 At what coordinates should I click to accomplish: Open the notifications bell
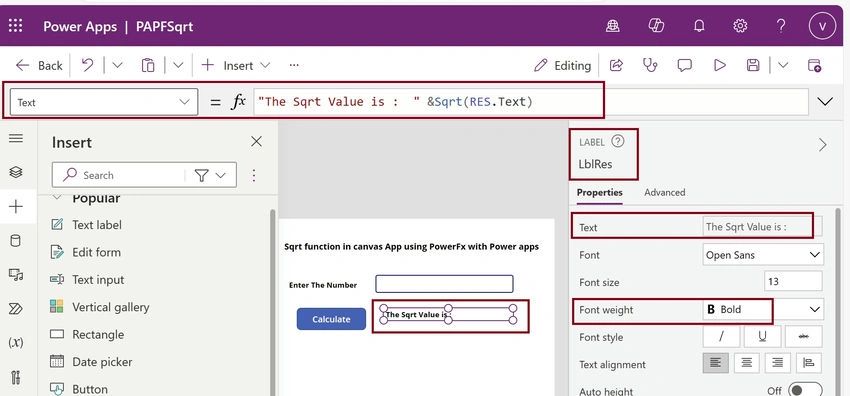point(699,26)
